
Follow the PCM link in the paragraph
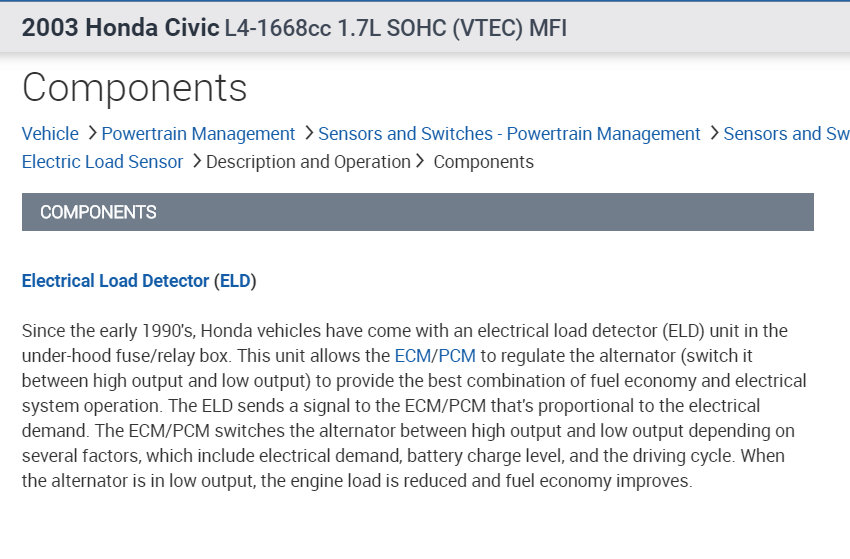click(457, 355)
